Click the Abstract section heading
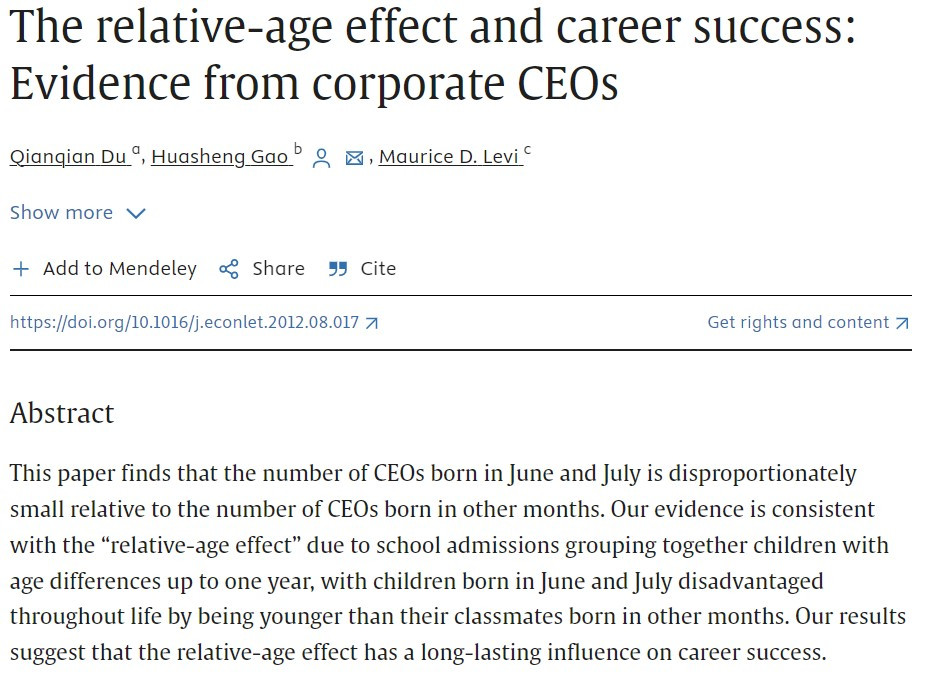This screenshot has width=932, height=679. click(62, 414)
